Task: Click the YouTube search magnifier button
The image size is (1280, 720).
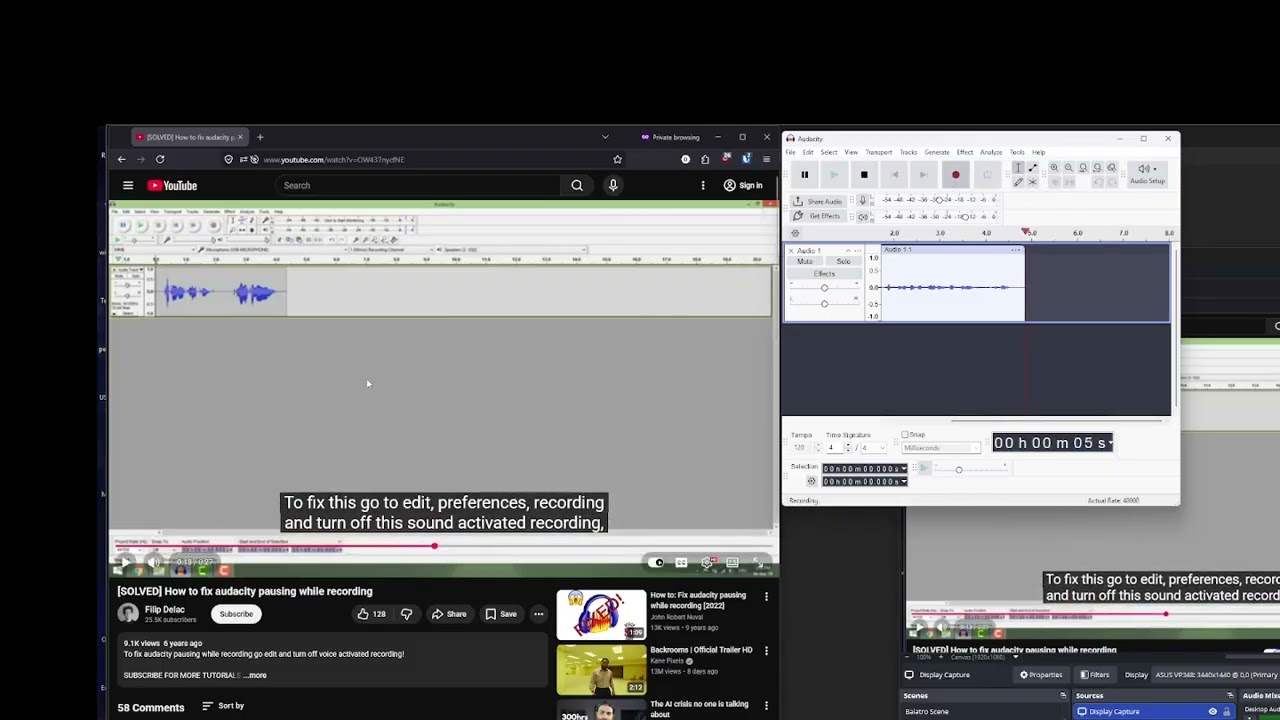Action: point(577,185)
